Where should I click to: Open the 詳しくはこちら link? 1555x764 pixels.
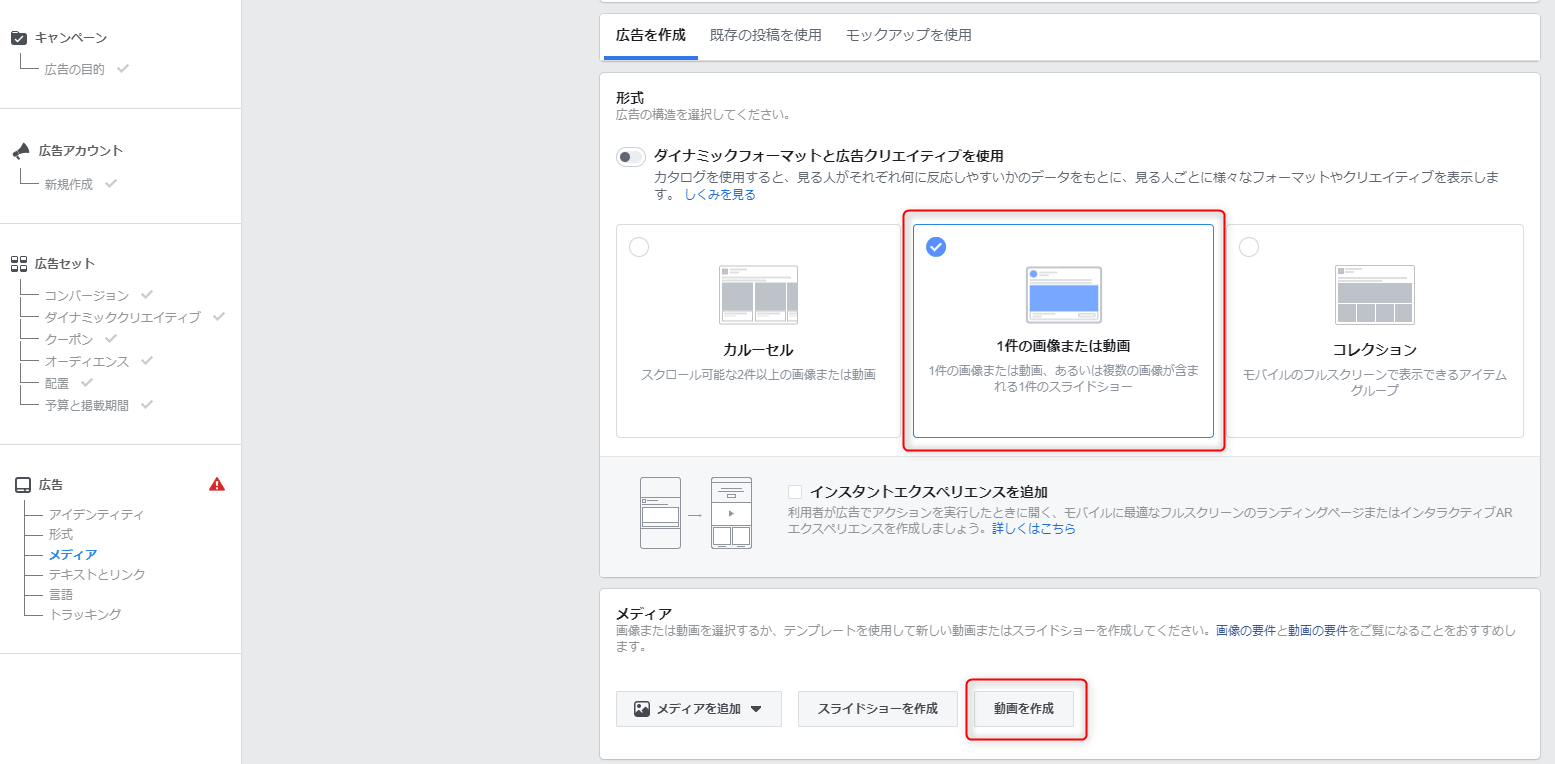coord(1034,529)
